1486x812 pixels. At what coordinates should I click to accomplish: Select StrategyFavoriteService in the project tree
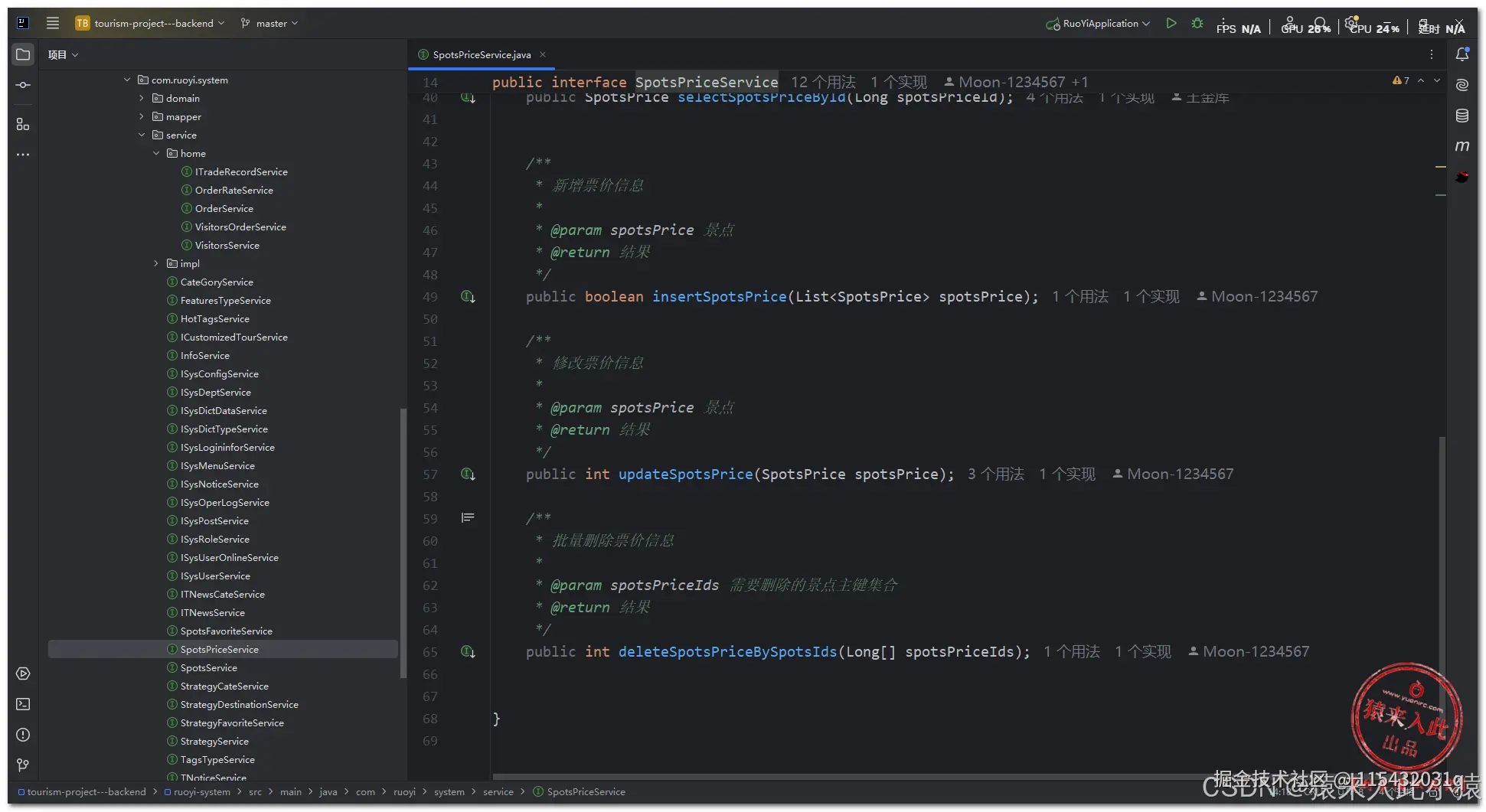[x=232, y=722]
